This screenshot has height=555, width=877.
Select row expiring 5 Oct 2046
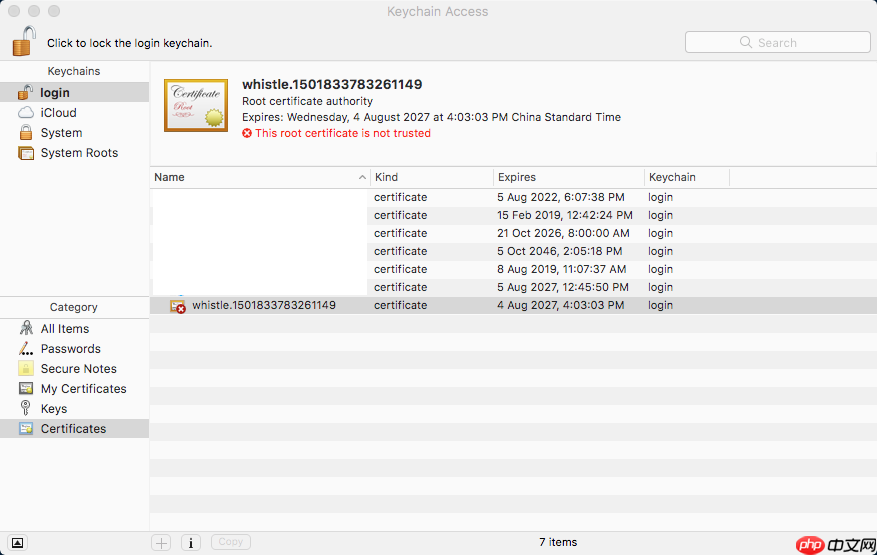coord(513,251)
